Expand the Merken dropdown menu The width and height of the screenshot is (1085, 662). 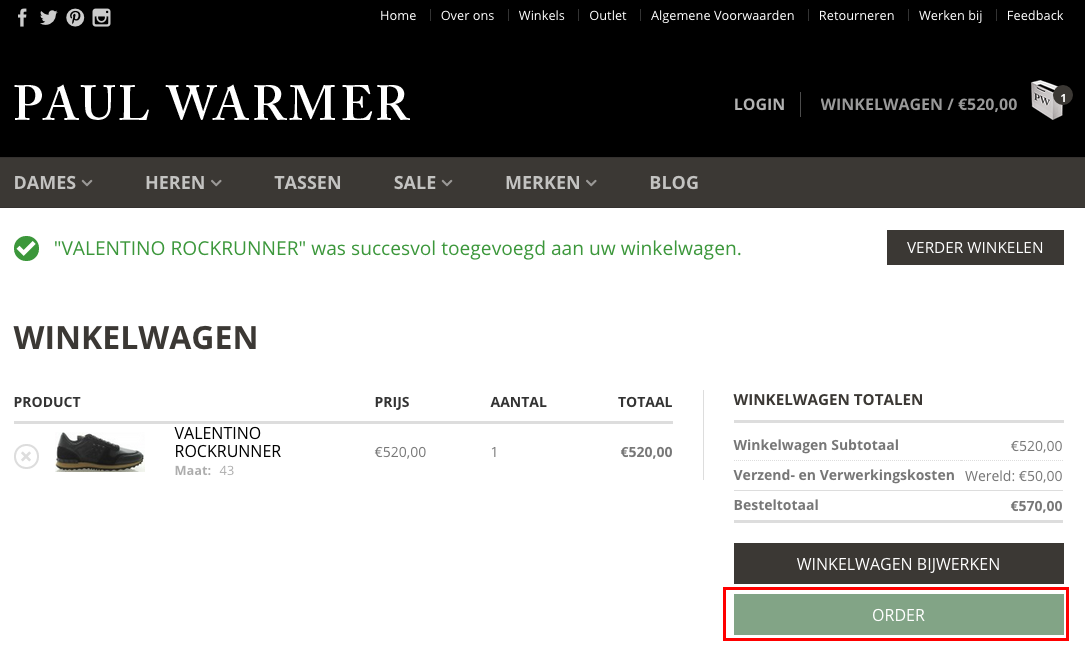[x=551, y=183]
